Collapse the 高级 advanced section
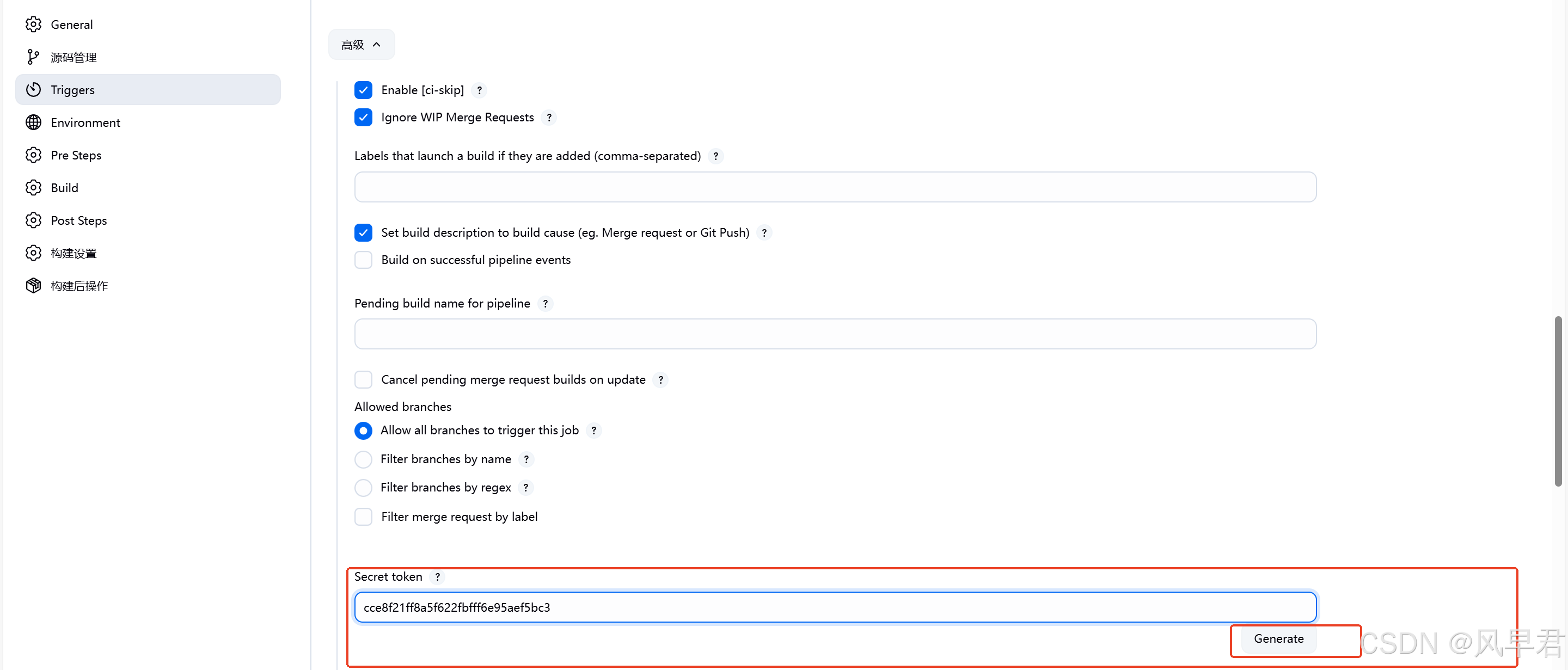This screenshot has height=670, width=1568. (x=361, y=45)
